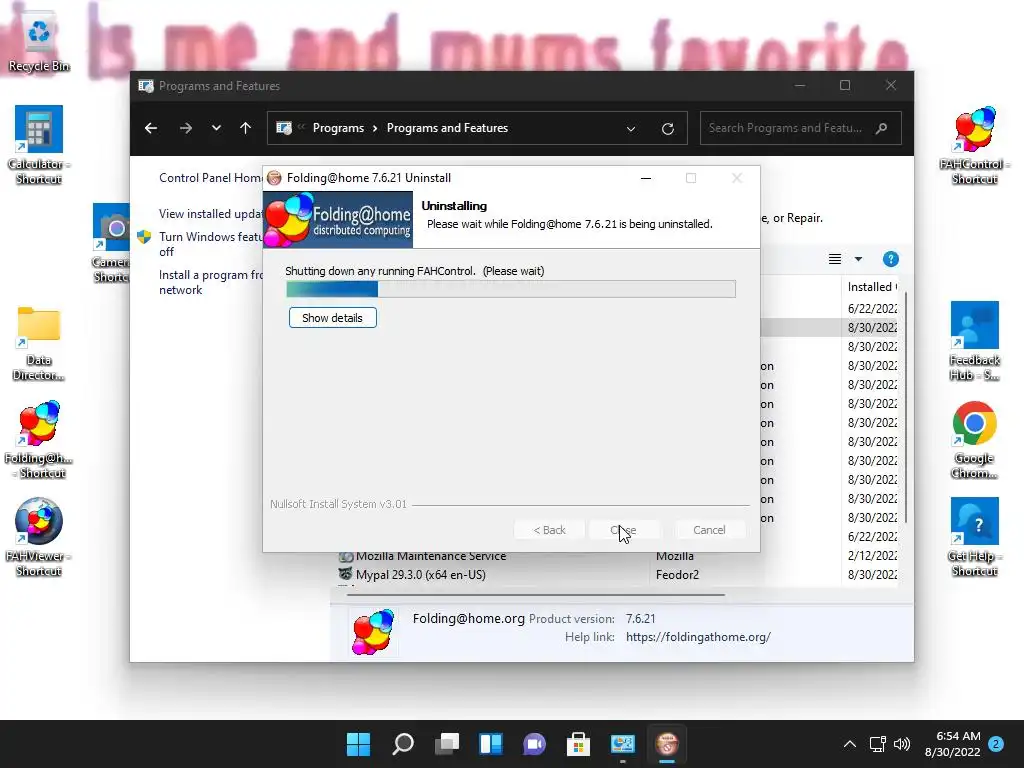This screenshot has width=1024, height=768.
Task: Open Install a program from the network
Action: 211,282
